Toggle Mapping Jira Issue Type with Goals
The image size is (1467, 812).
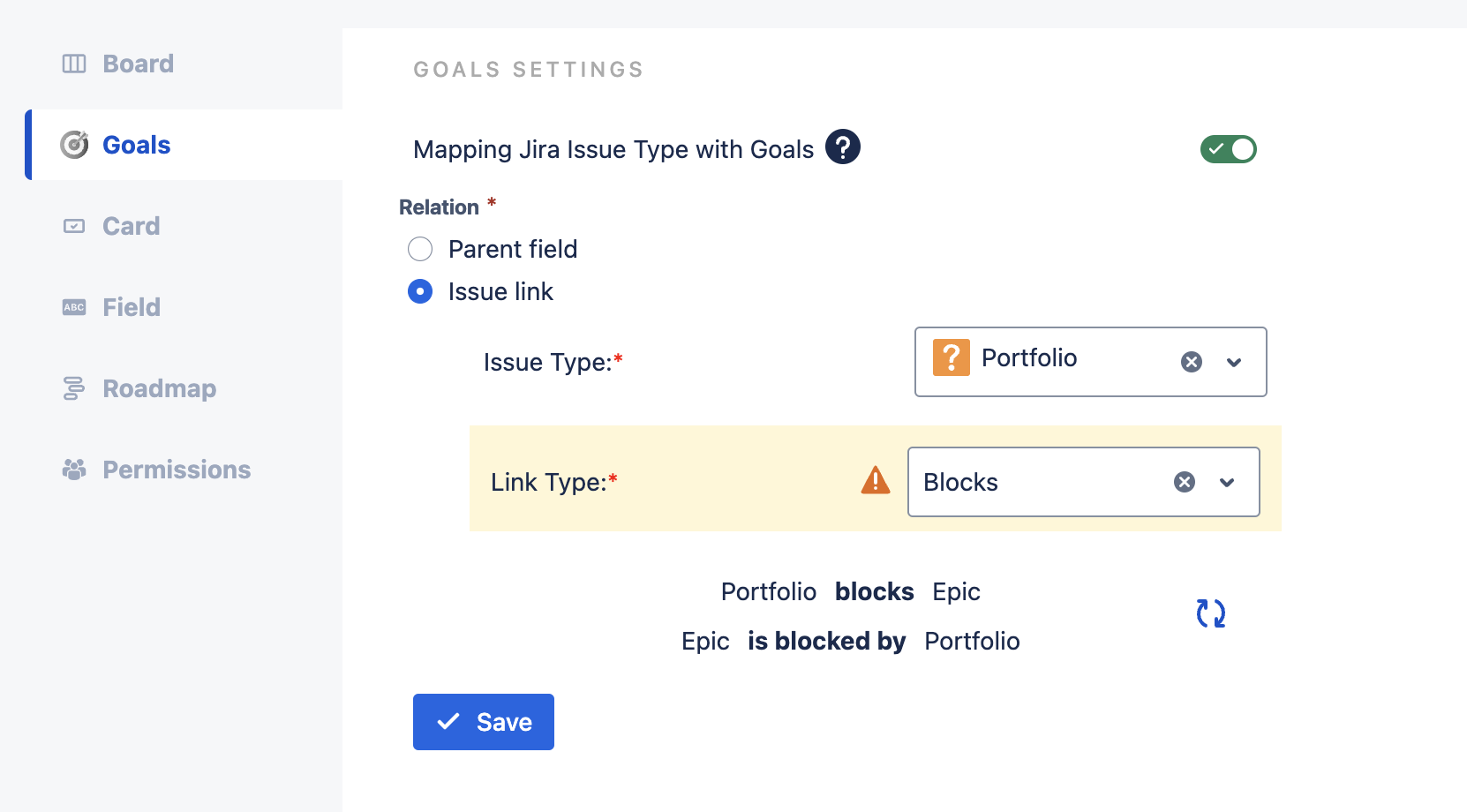point(1228,149)
